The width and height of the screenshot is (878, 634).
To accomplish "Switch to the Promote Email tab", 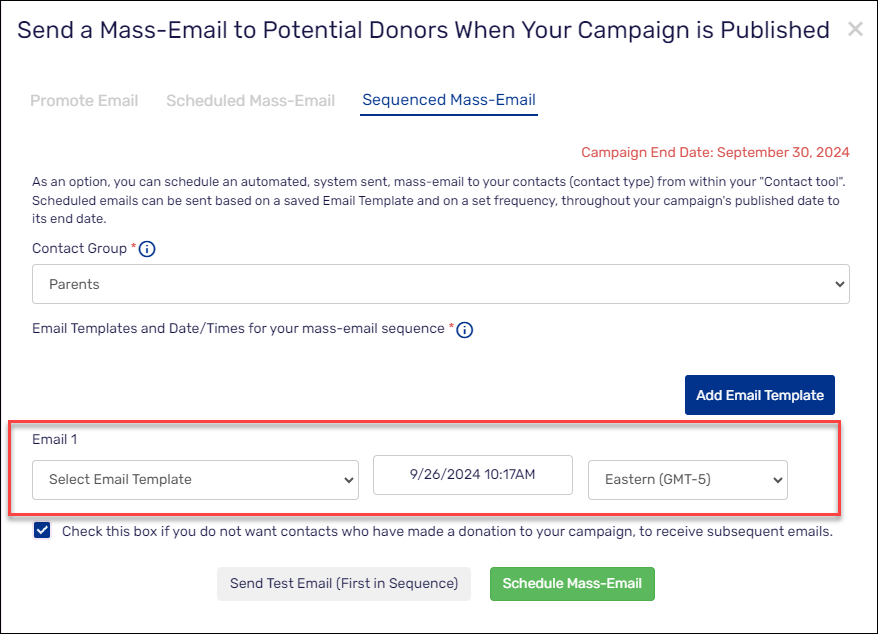I will click(x=84, y=100).
